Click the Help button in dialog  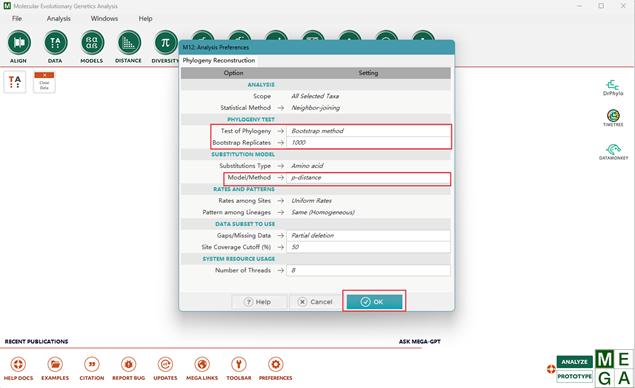pos(259,302)
